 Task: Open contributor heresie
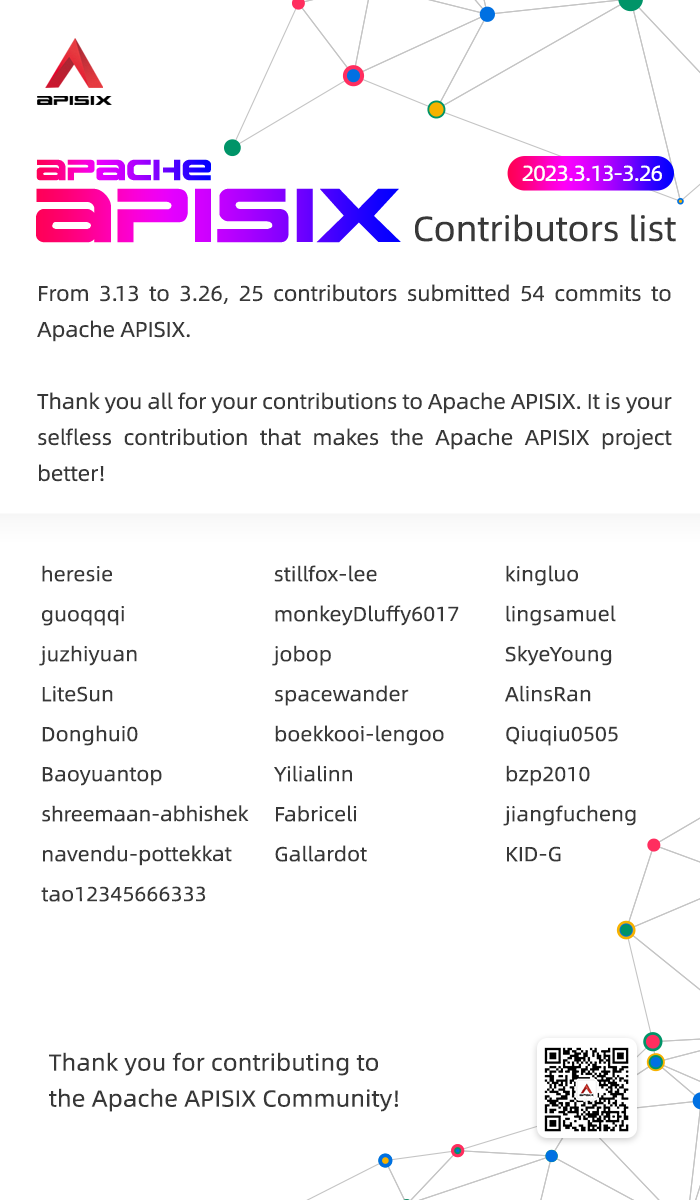click(77, 574)
